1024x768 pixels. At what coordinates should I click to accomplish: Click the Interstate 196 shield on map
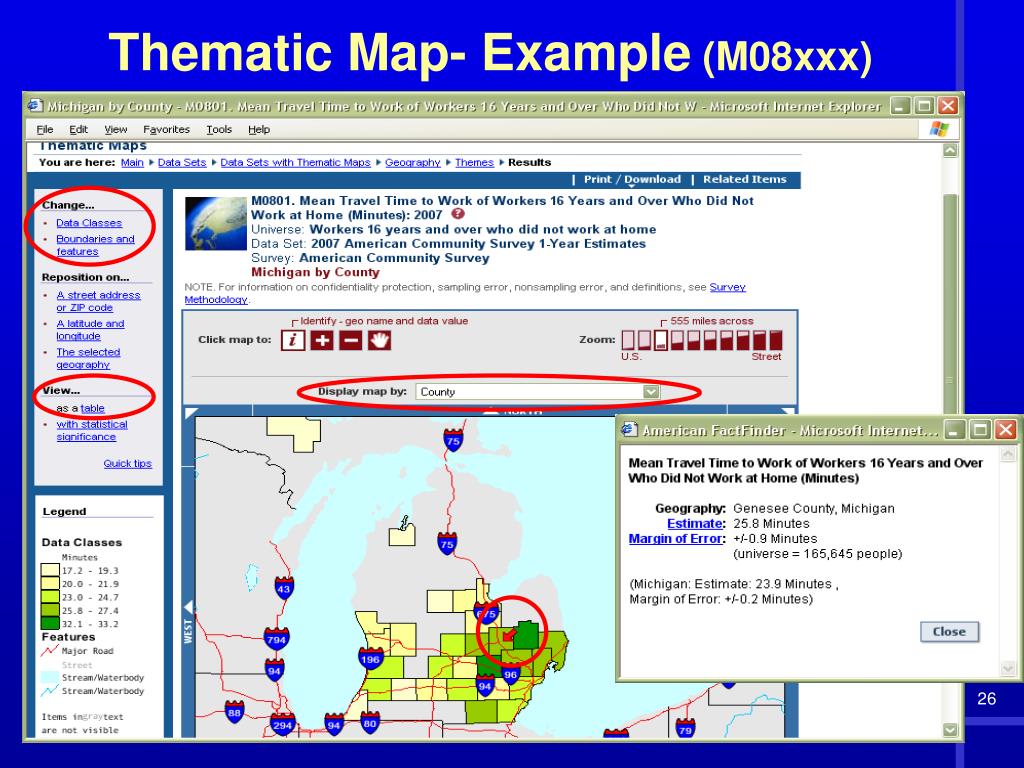click(x=370, y=660)
